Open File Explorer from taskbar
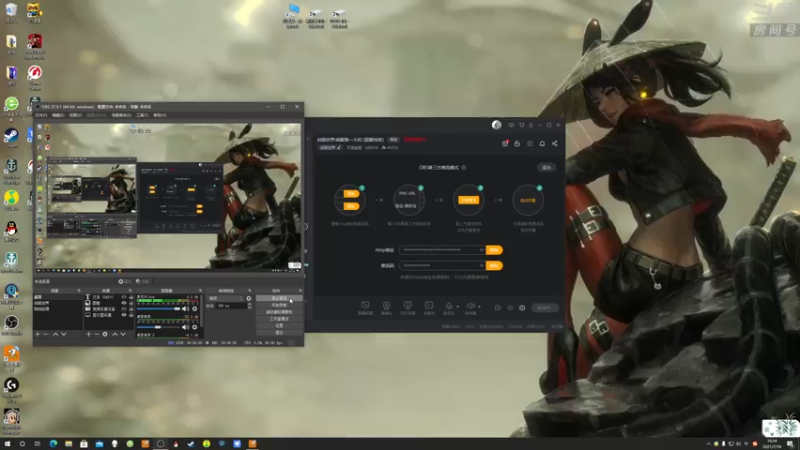The height and width of the screenshot is (450, 800). (x=68, y=444)
